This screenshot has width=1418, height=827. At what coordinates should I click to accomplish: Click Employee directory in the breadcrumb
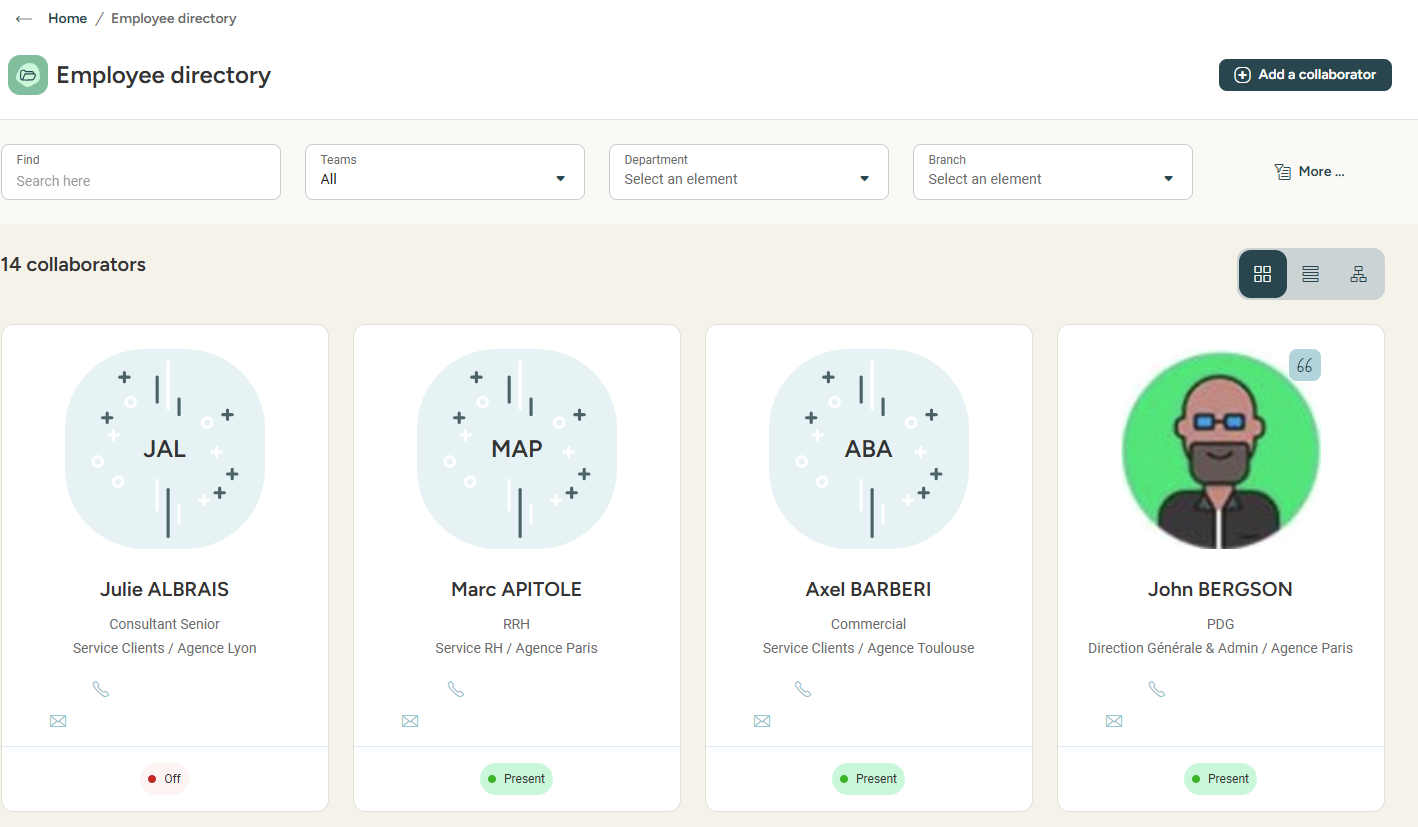tap(174, 19)
